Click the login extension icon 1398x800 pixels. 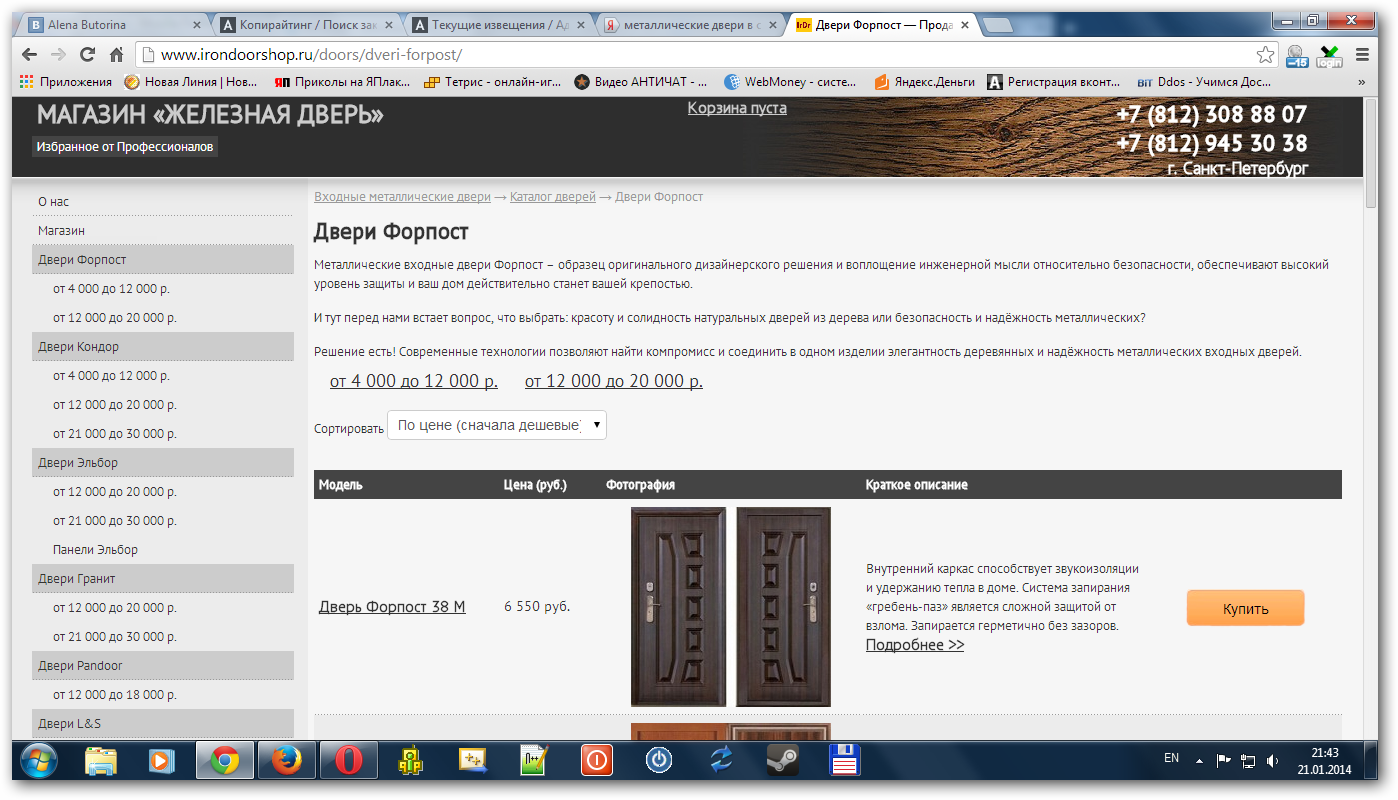point(1329,55)
